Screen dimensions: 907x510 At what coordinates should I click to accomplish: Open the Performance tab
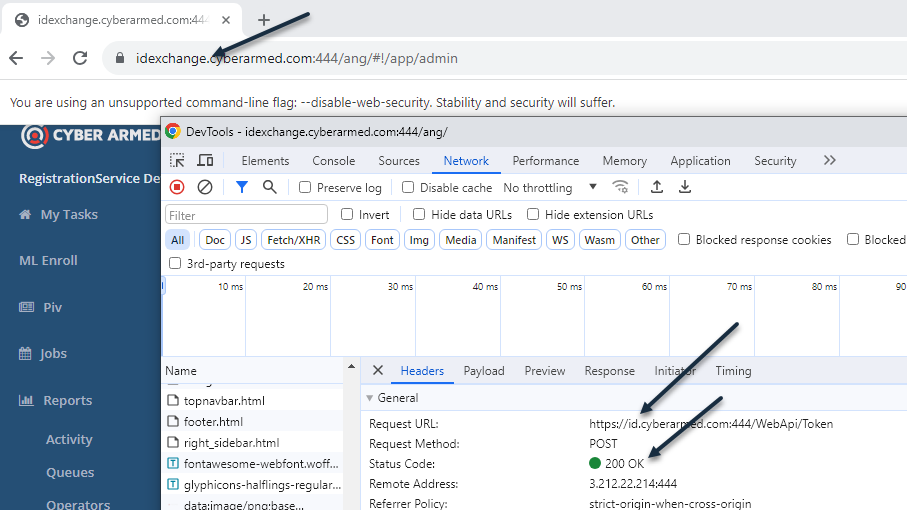pyautogui.click(x=545, y=161)
